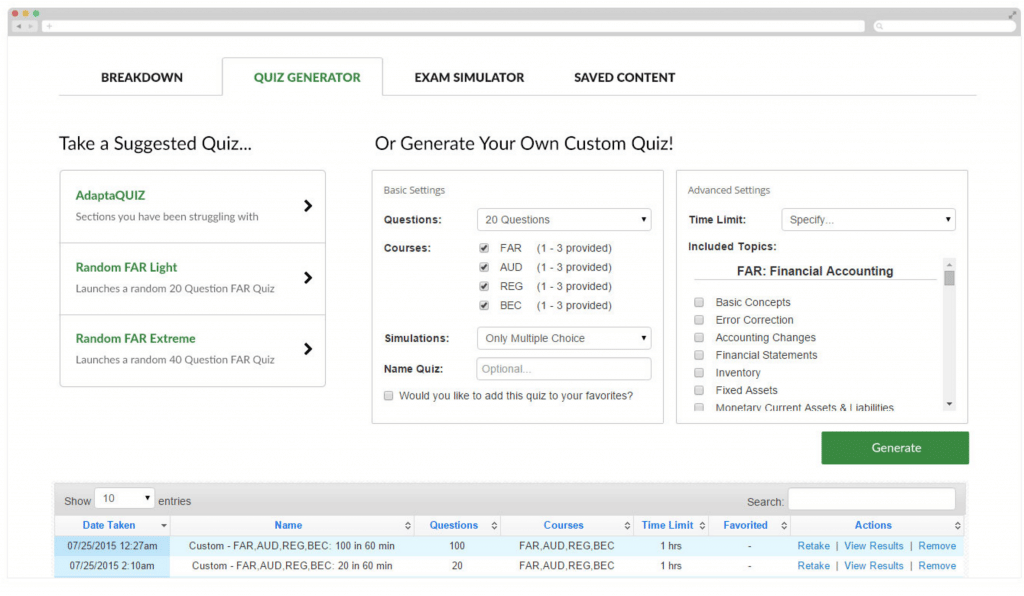
Task: Retake the 100-question quiz
Action: (x=813, y=546)
